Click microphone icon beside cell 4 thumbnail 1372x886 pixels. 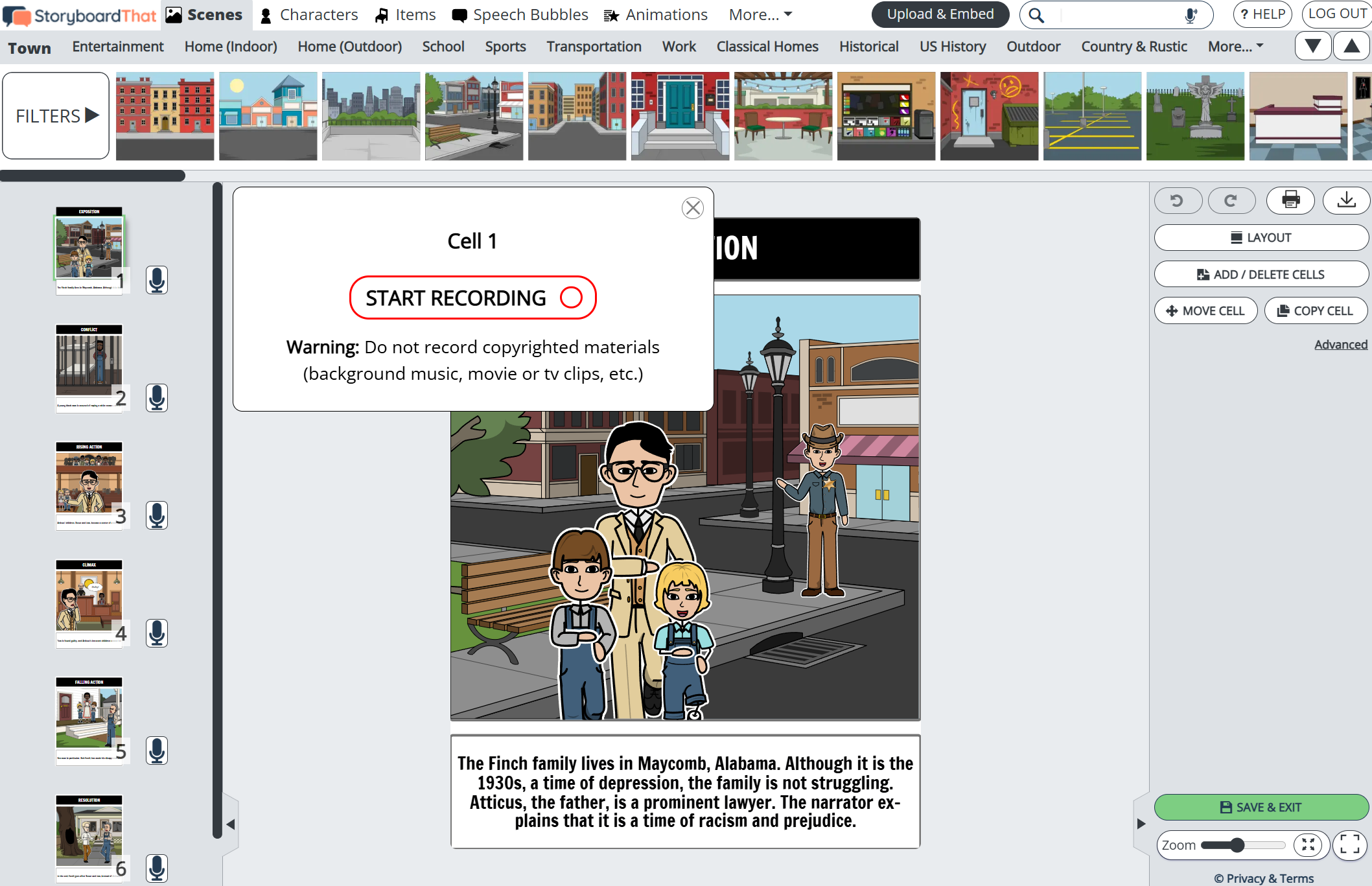tap(156, 633)
